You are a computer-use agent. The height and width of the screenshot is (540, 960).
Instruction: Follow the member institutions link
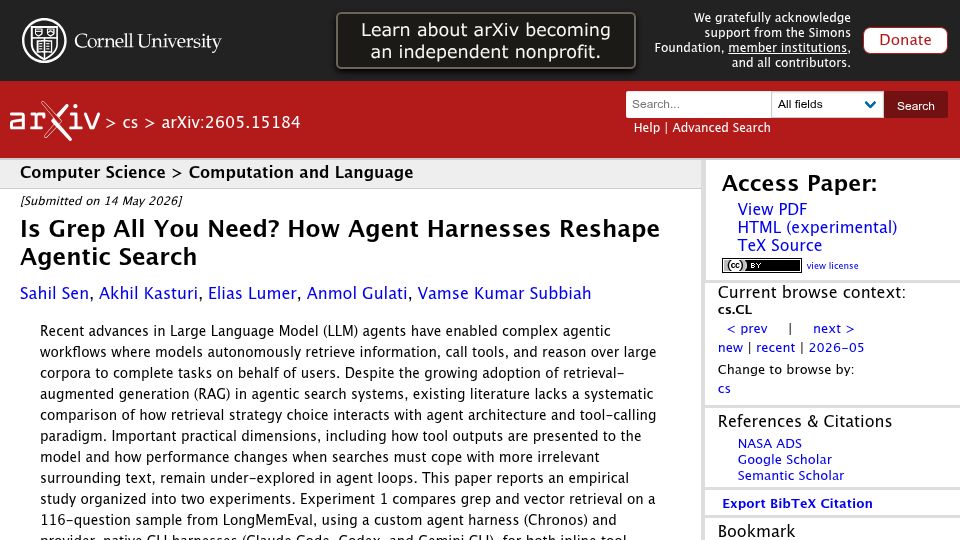pyautogui.click(x=788, y=48)
